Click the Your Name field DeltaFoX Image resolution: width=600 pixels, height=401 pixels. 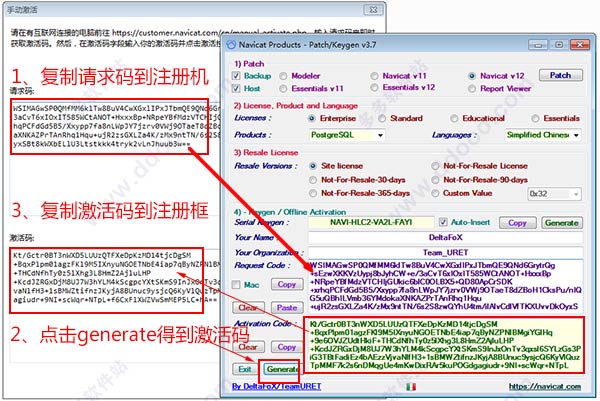pyautogui.click(x=445, y=238)
